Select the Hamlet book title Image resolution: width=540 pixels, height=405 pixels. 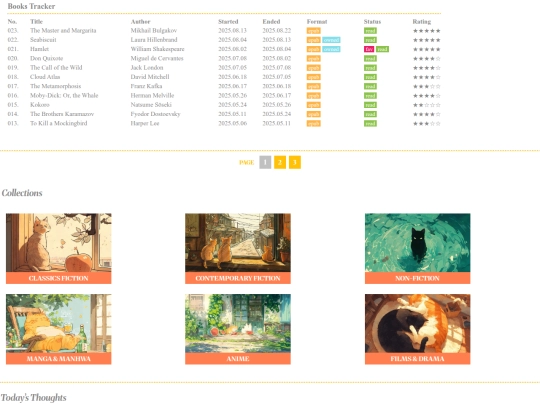click(x=39, y=49)
